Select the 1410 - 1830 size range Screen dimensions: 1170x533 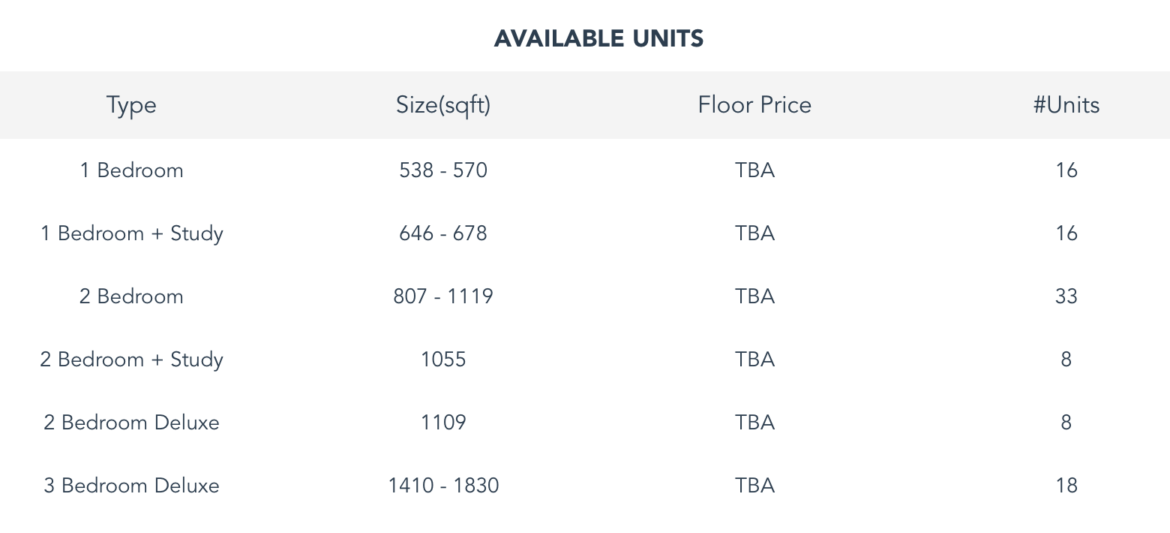tap(443, 486)
